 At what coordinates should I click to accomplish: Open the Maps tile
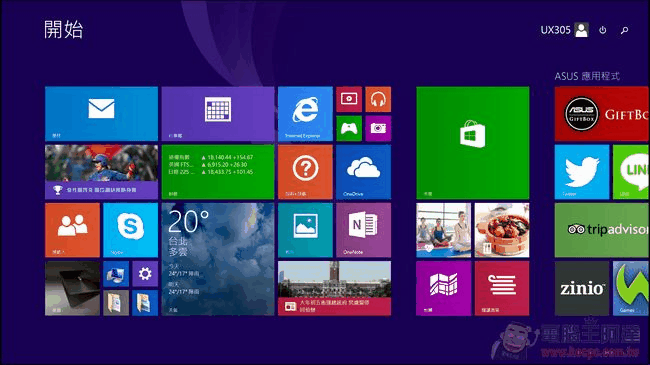pyautogui.click(x=444, y=288)
